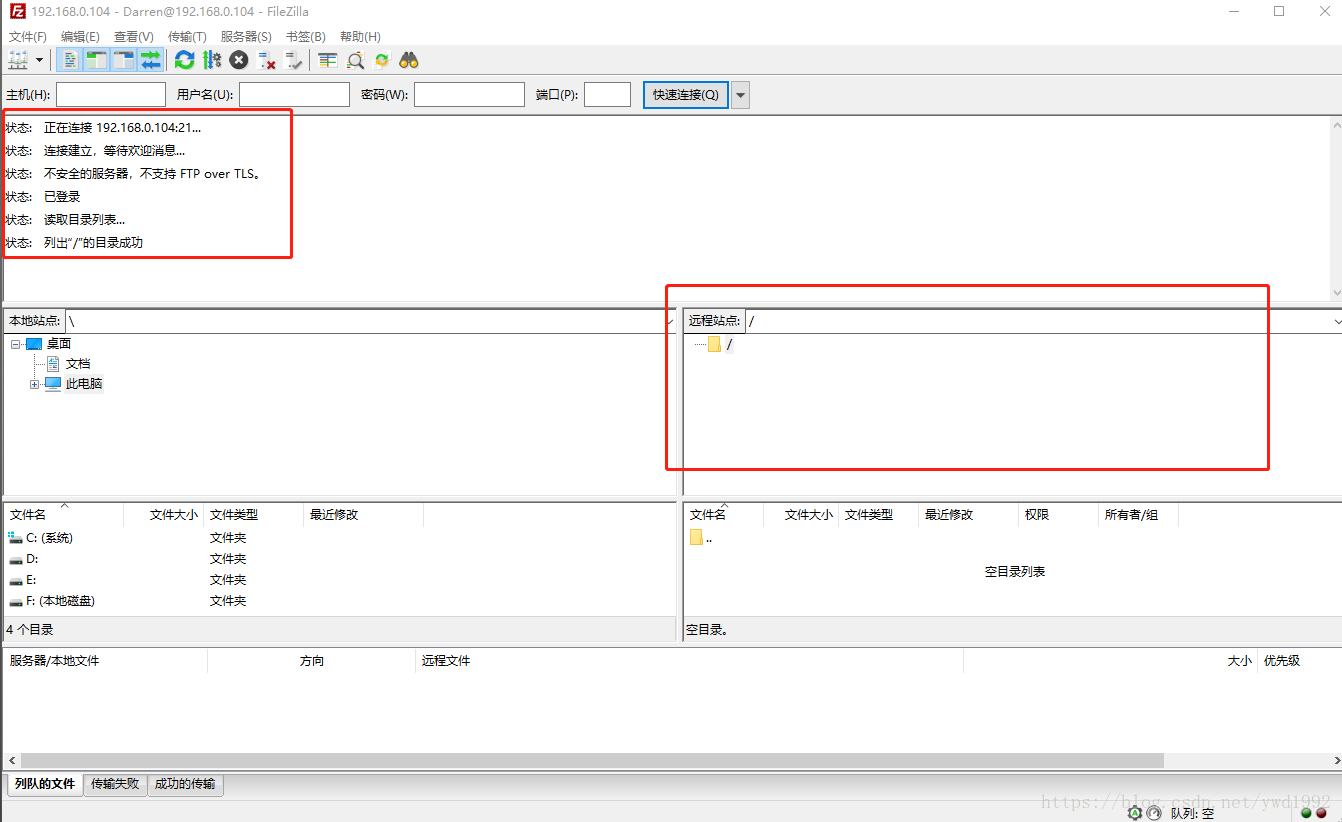The image size is (1342, 822).
Task: Toggle processing of the transfer queue
Action: [212, 60]
